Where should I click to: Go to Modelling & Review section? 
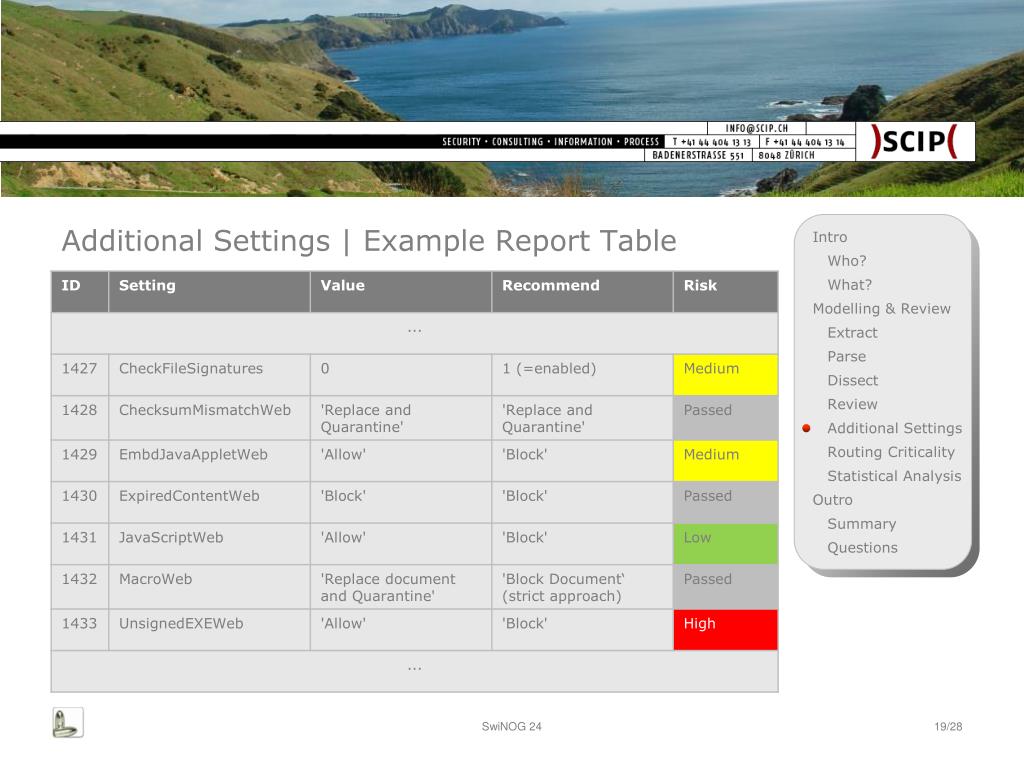coord(881,309)
